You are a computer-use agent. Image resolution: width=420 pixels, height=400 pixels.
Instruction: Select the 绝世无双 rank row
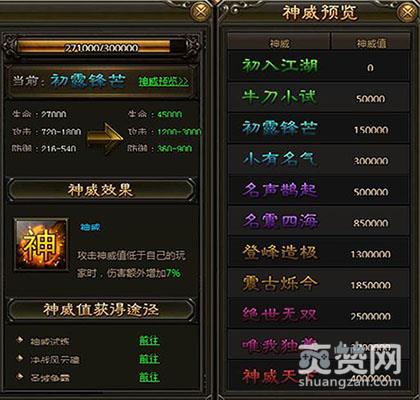click(319, 314)
